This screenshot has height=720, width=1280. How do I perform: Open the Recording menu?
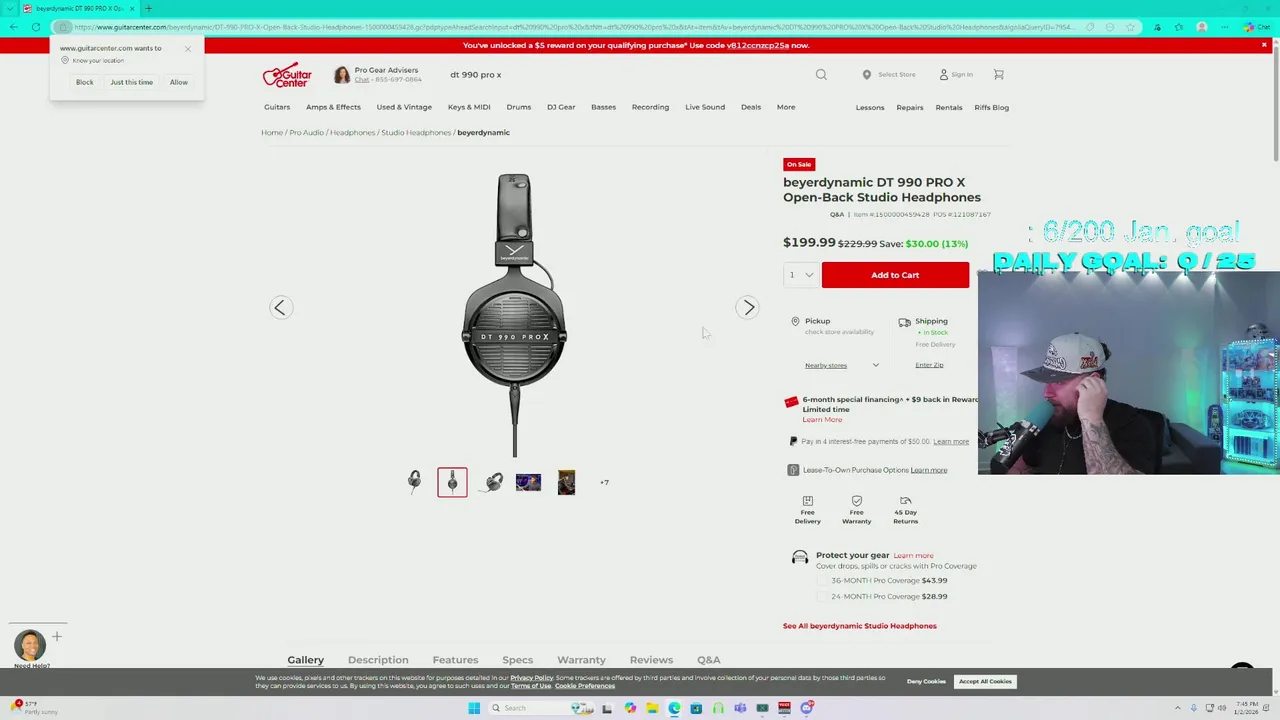650,107
